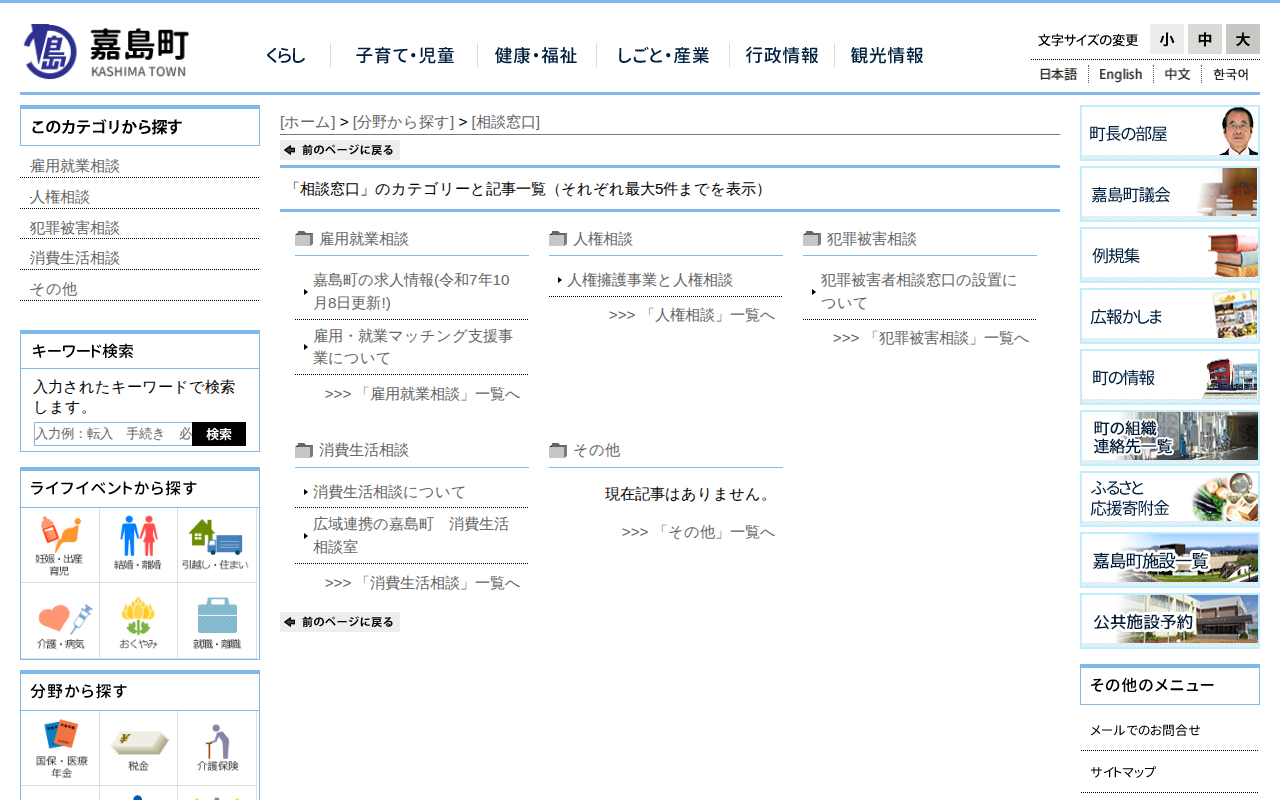View the 「雇用就業相談」一覧へ list link
1280x800 pixels.
point(422,394)
